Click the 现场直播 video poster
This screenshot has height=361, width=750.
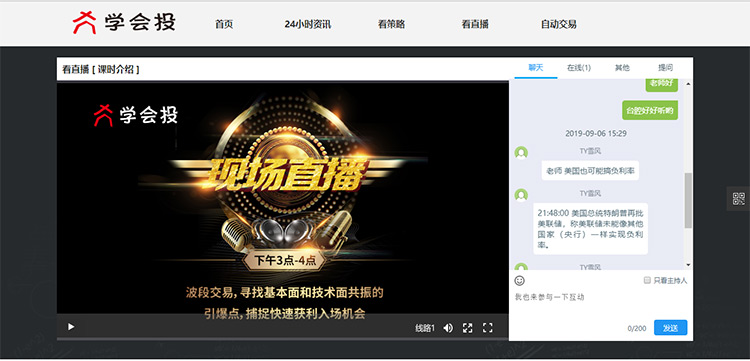pyautogui.click(x=283, y=197)
